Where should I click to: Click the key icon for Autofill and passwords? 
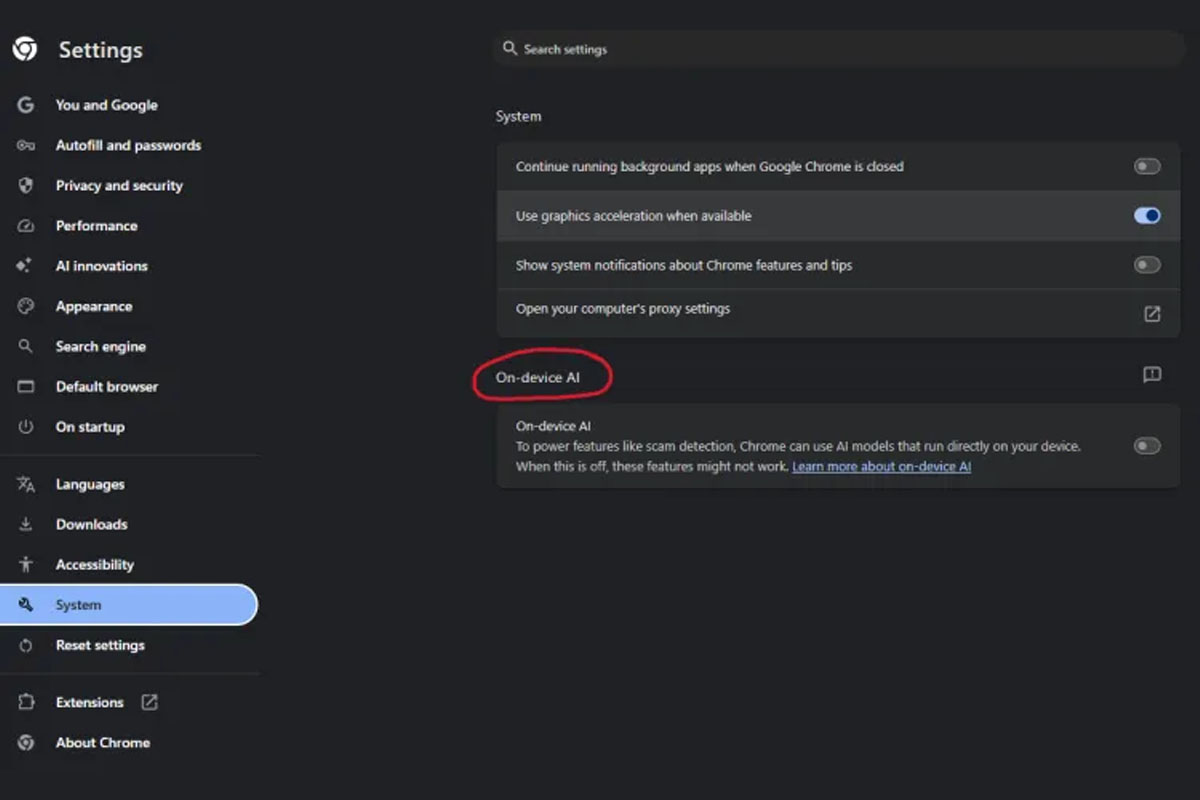pos(26,145)
